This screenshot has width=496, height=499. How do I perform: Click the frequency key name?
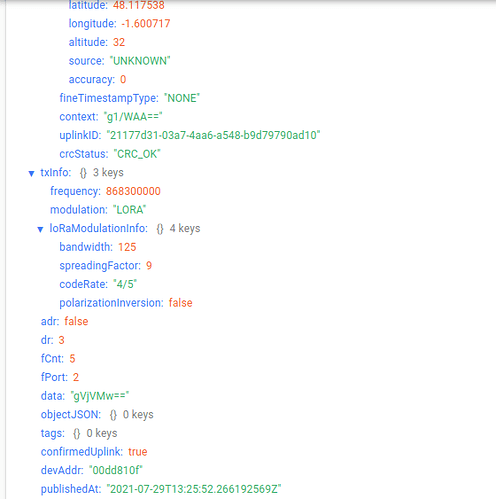coord(75,191)
